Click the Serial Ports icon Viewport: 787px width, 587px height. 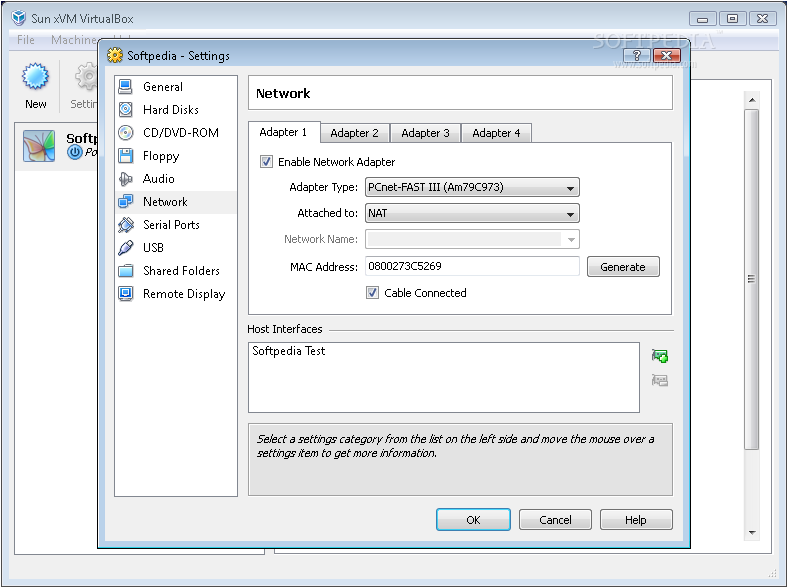click(x=125, y=225)
